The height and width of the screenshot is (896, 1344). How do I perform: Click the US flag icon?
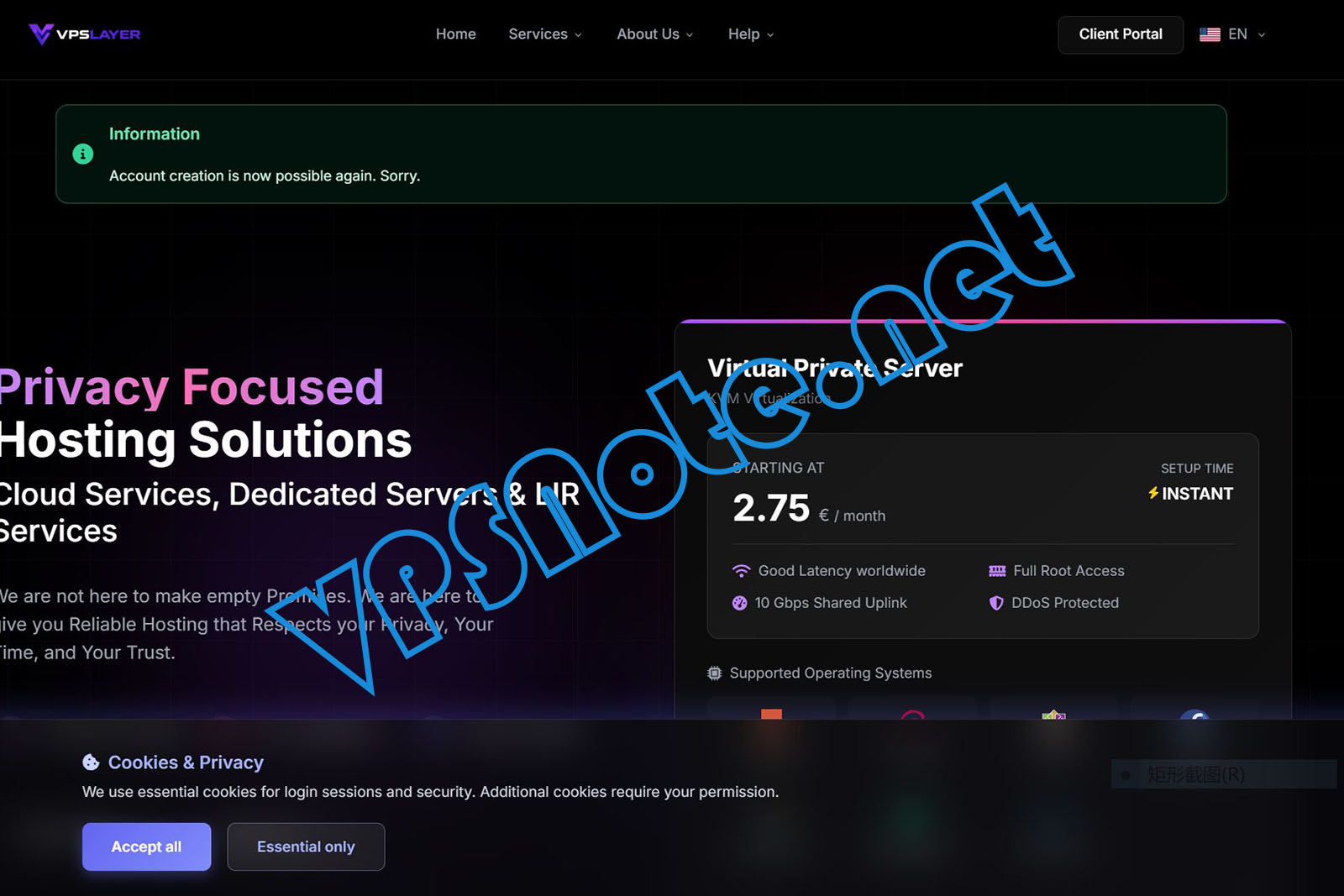coord(1210,34)
